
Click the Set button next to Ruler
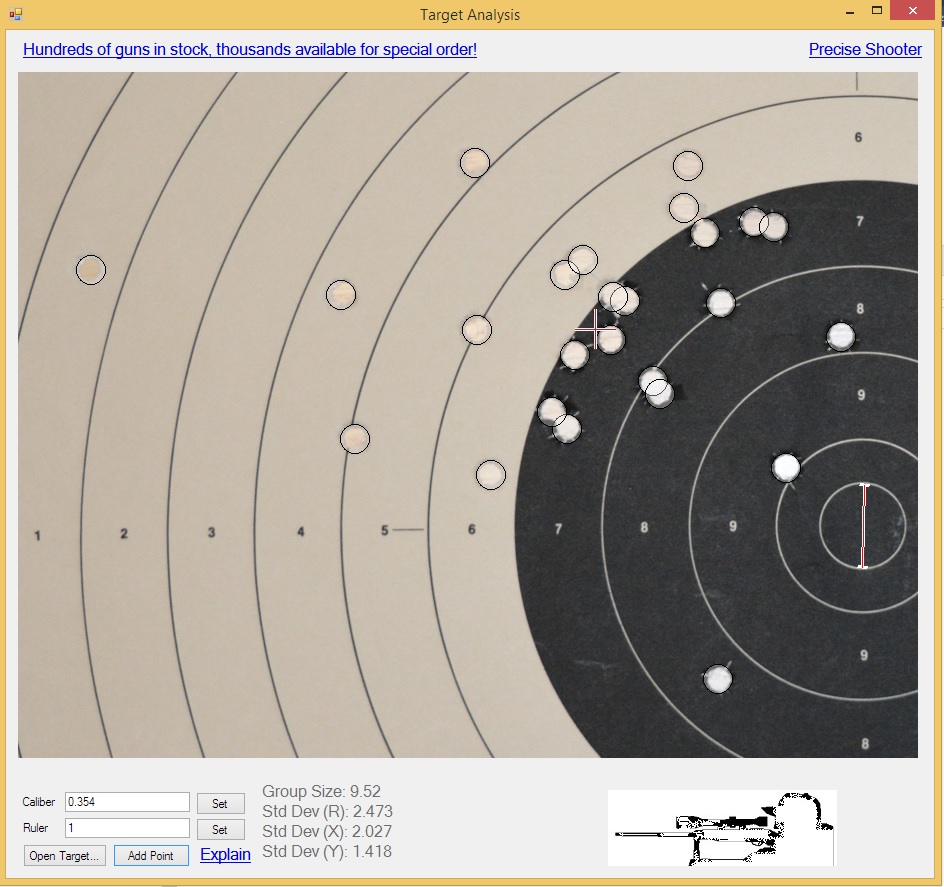(220, 830)
